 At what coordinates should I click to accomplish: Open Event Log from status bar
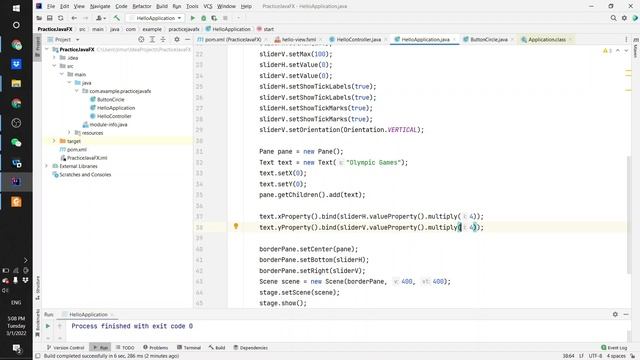click(614, 348)
